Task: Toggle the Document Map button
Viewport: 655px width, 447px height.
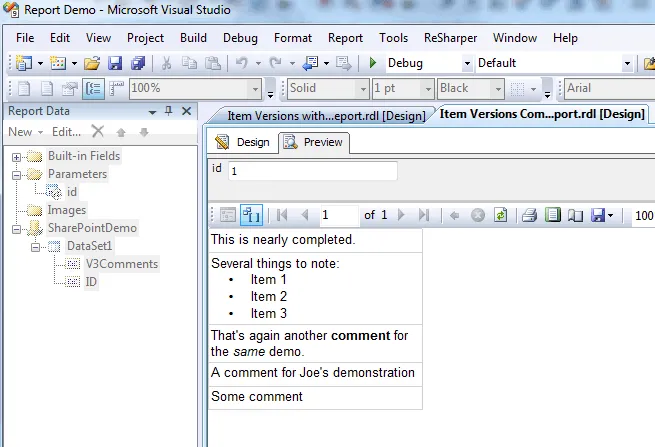Action: [x=227, y=215]
